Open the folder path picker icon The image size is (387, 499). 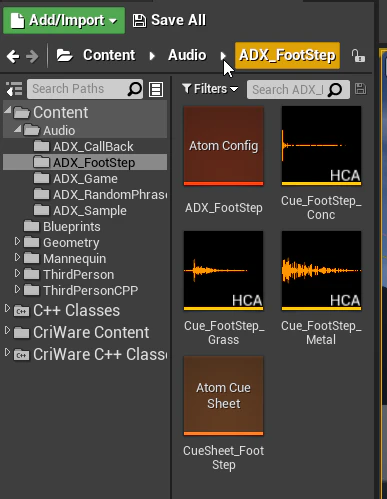(x=64, y=55)
